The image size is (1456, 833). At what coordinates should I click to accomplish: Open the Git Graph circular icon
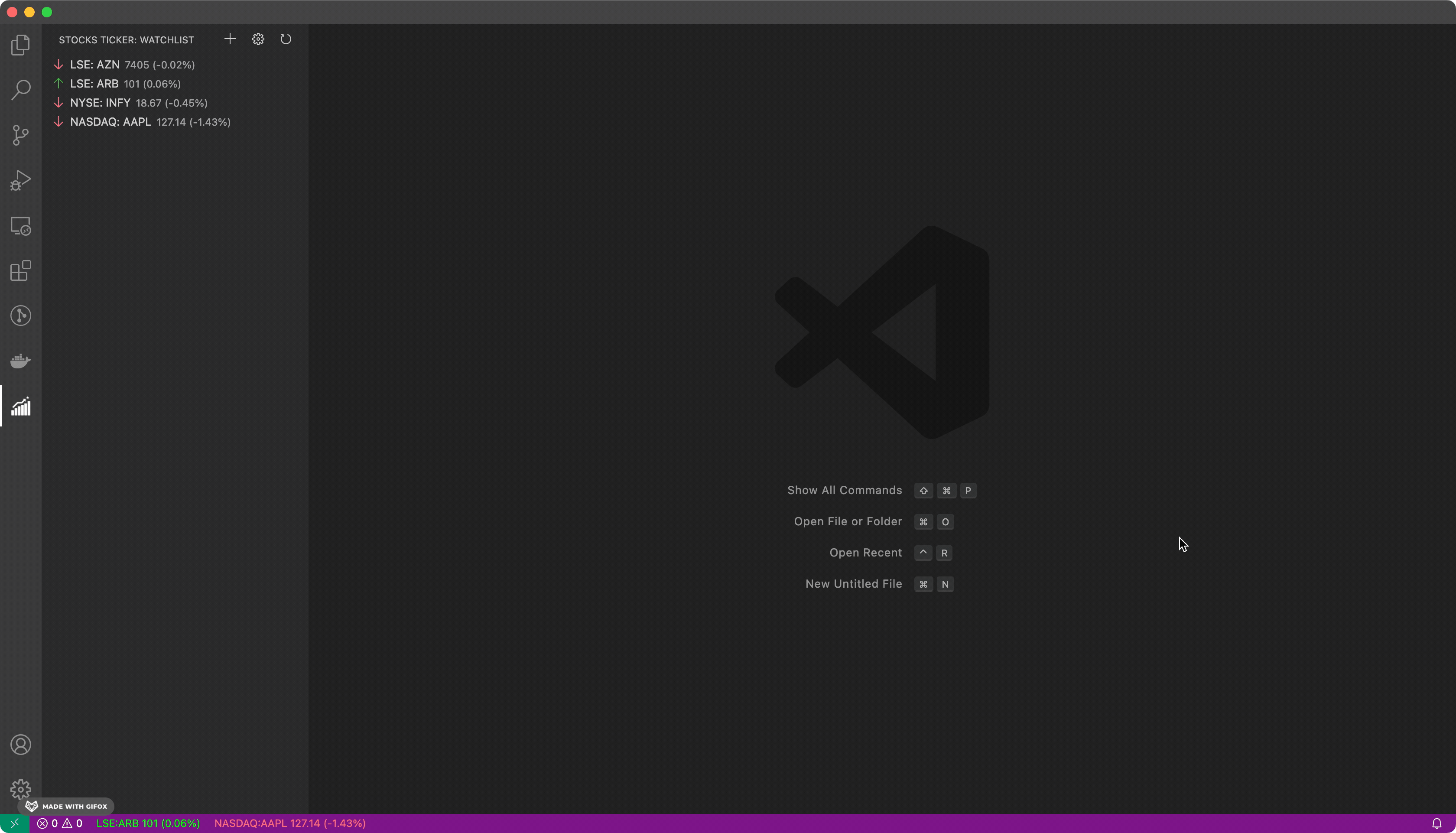21,316
